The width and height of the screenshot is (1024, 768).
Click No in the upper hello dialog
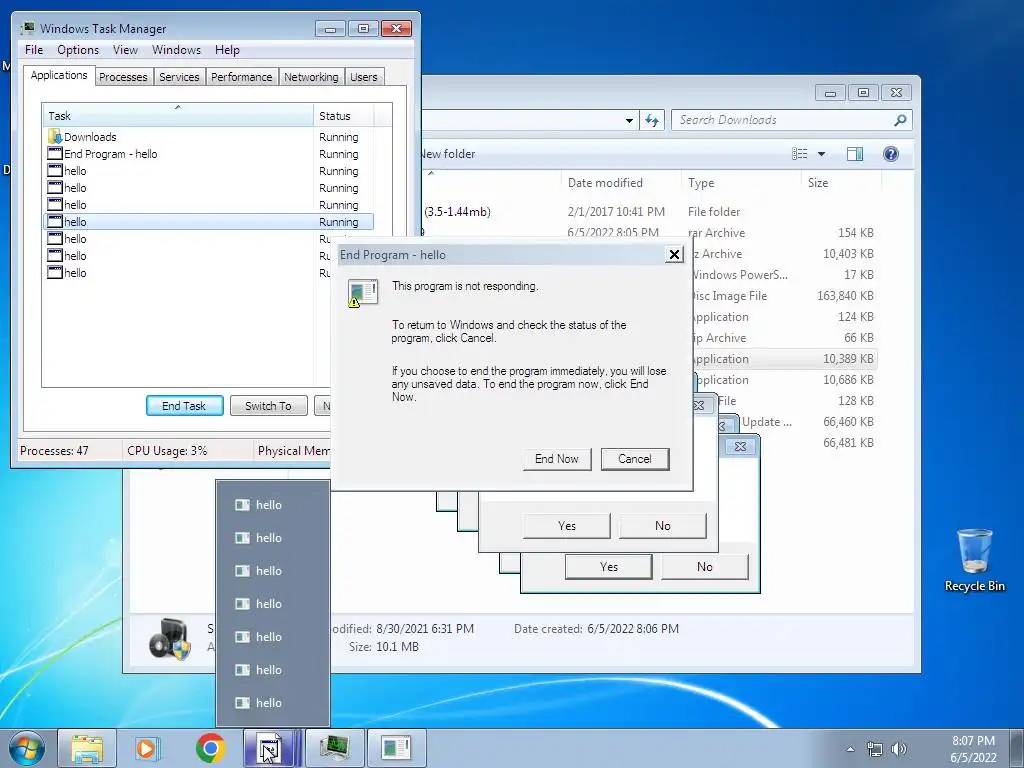tap(662, 526)
